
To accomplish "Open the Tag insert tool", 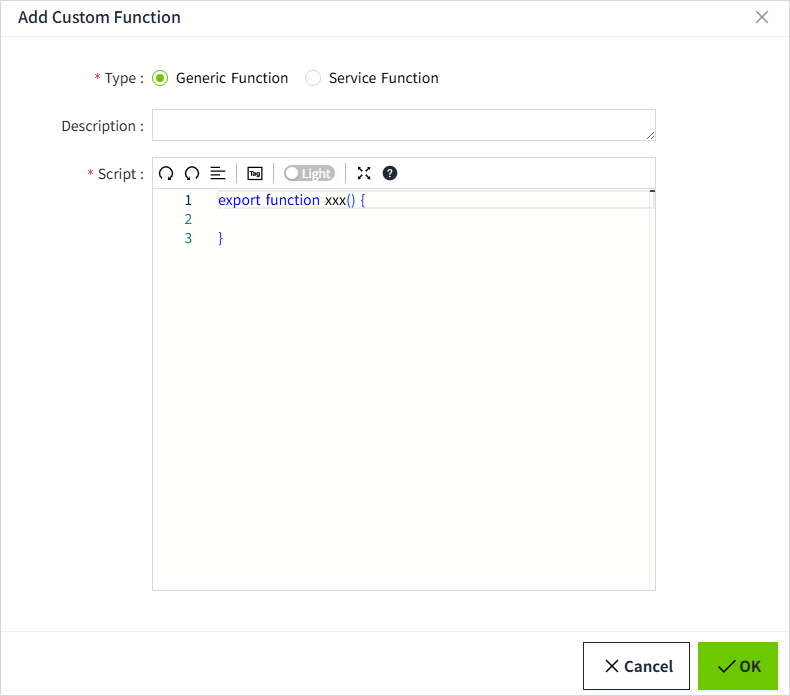I will 254,173.
